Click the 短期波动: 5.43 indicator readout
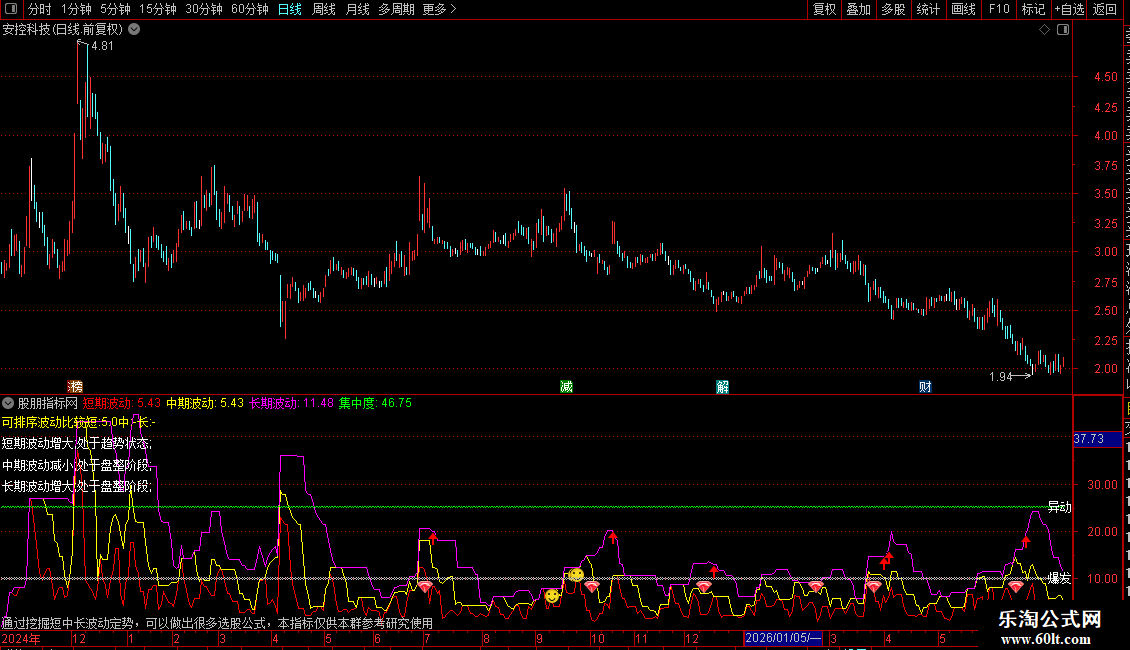The height and width of the screenshot is (650, 1130). click(122, 403)
